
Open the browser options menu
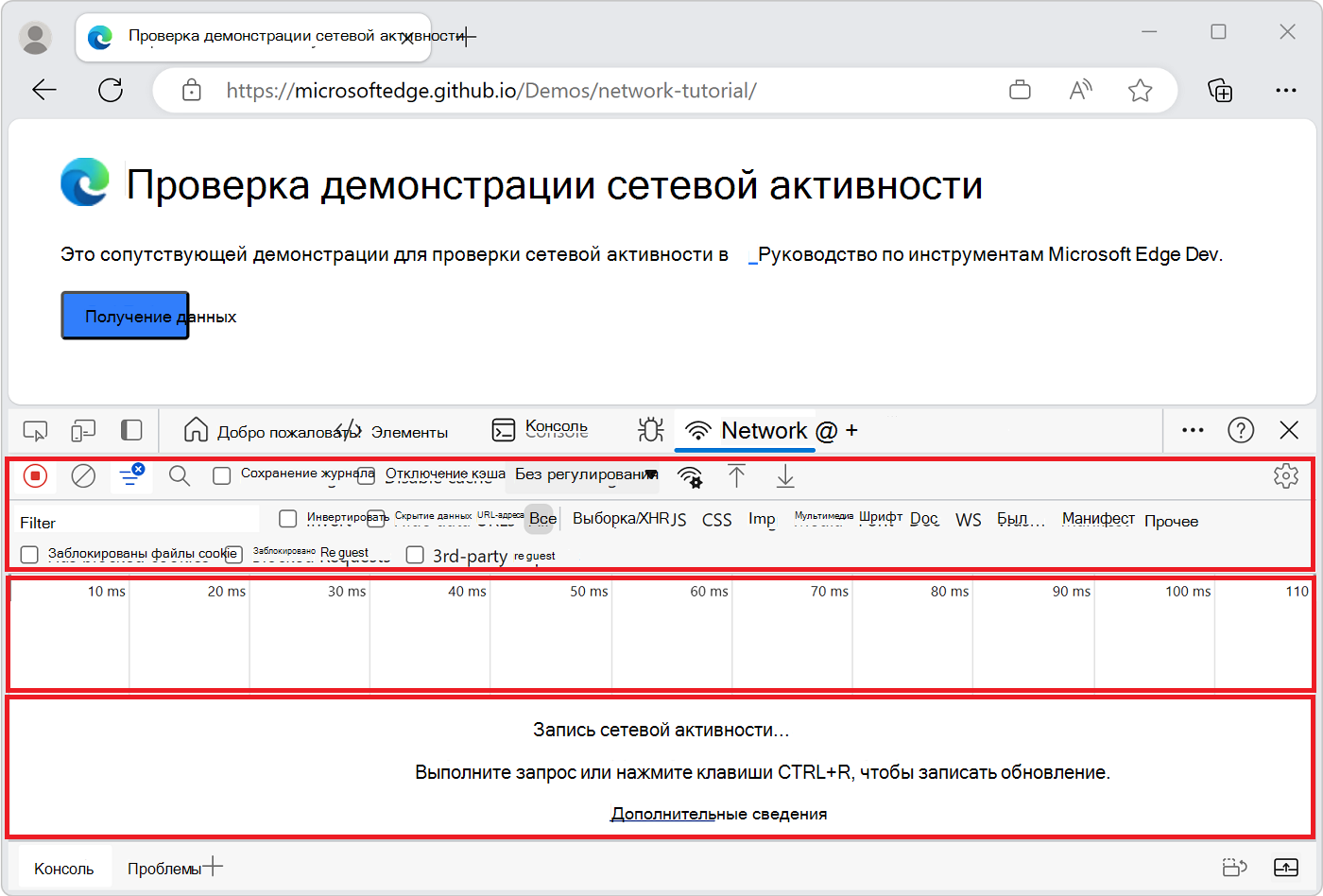point(1286,90)
